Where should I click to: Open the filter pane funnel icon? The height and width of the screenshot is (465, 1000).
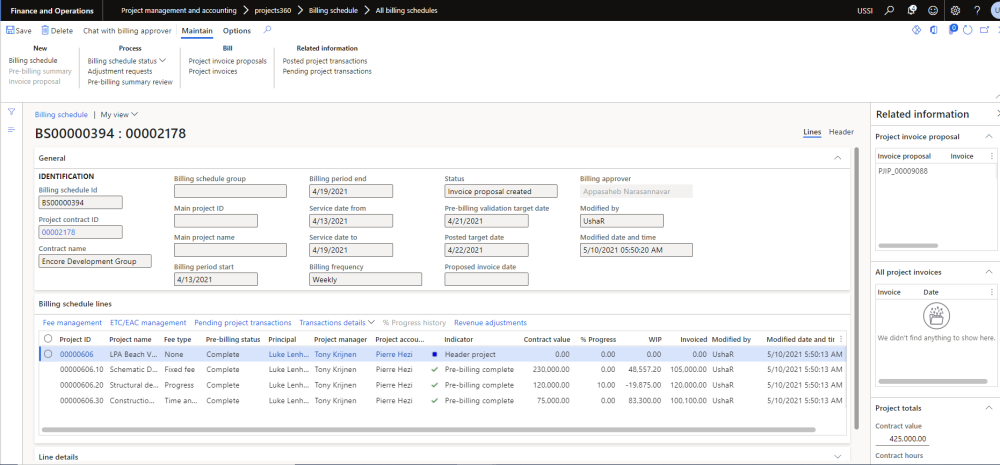pos(12,112)
